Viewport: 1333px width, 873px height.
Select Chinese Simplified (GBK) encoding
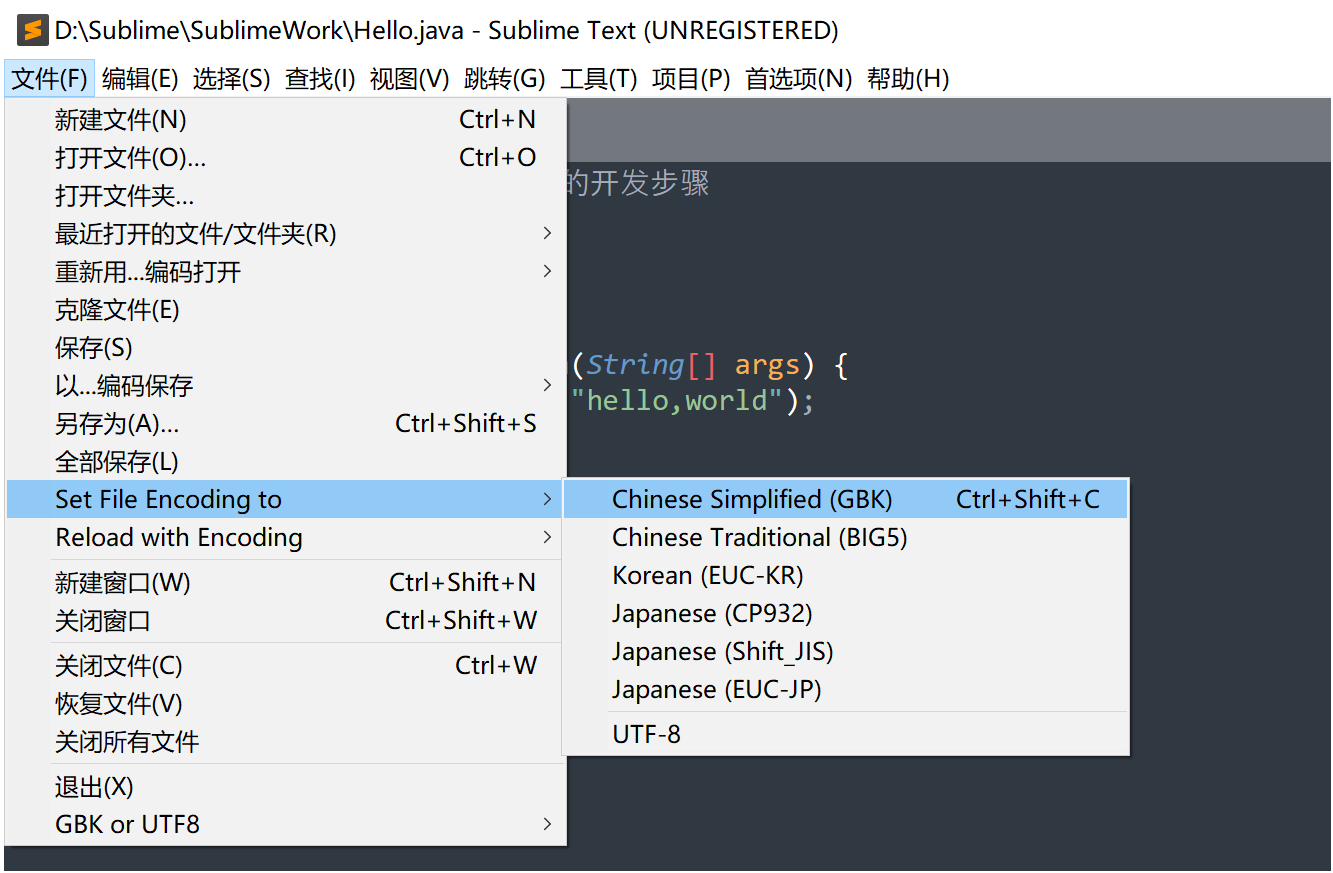tap(846, 499)
